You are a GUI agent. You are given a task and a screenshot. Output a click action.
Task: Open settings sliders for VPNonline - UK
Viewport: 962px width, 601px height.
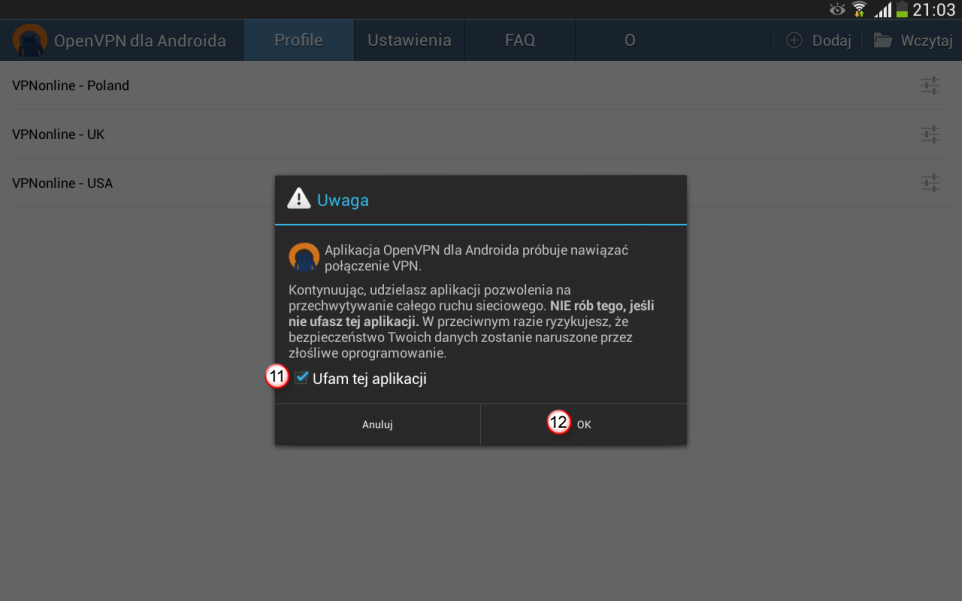coord(930,134)
